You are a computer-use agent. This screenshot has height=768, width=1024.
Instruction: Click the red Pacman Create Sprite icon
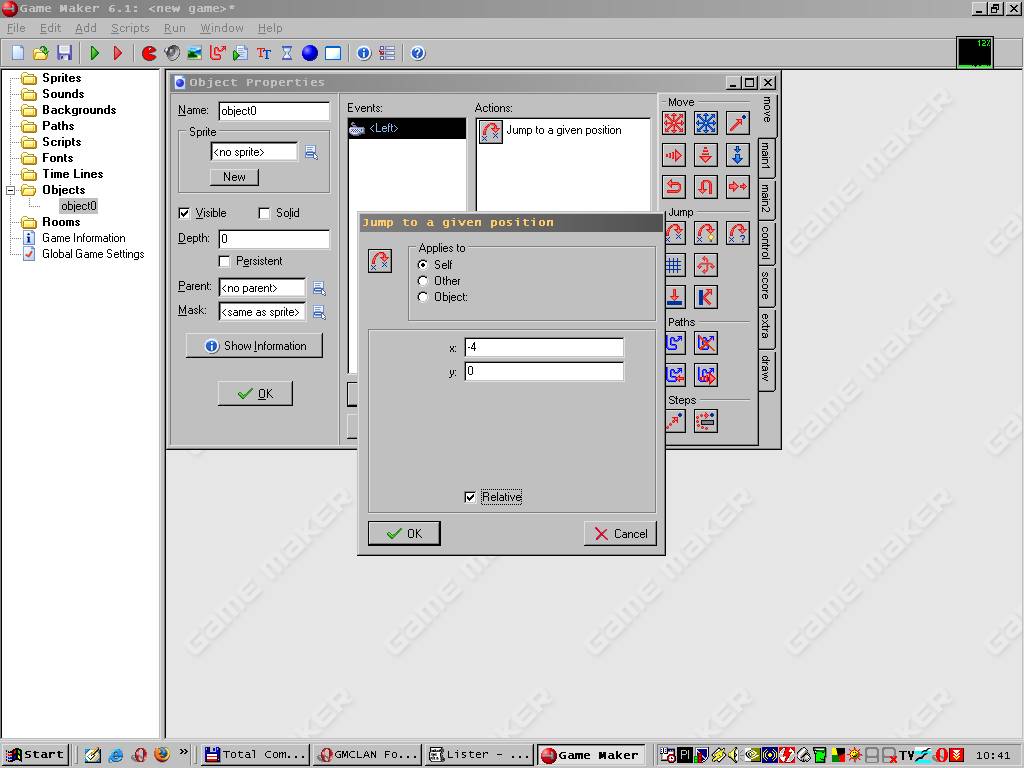point(149,53)
